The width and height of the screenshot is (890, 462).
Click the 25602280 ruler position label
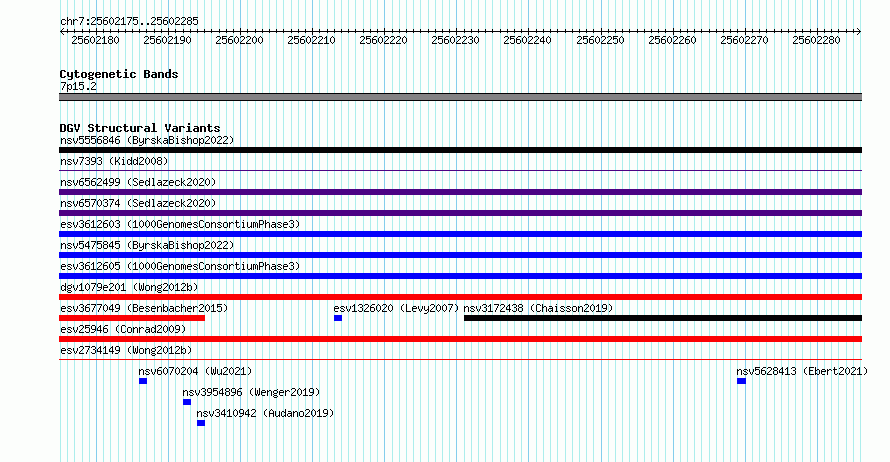pyautogui.click(x=816, y=40)
